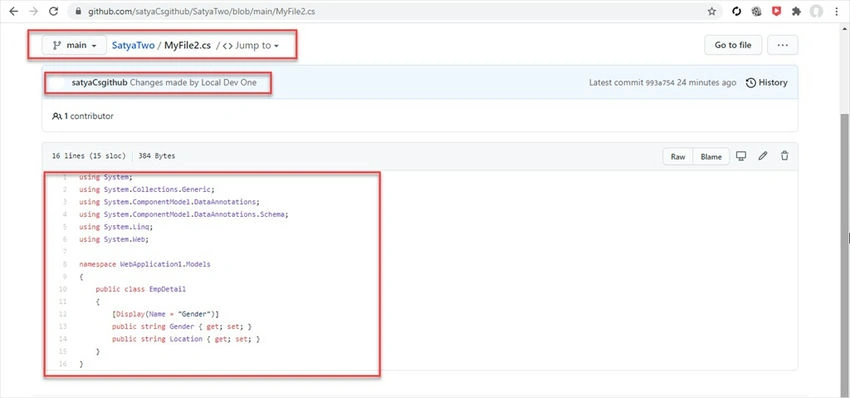Open the browser profile avatar

tap(816, 11)
